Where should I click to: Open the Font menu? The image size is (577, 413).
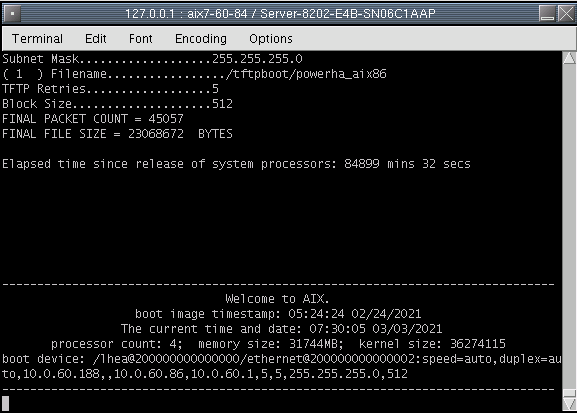click(141, 39)
